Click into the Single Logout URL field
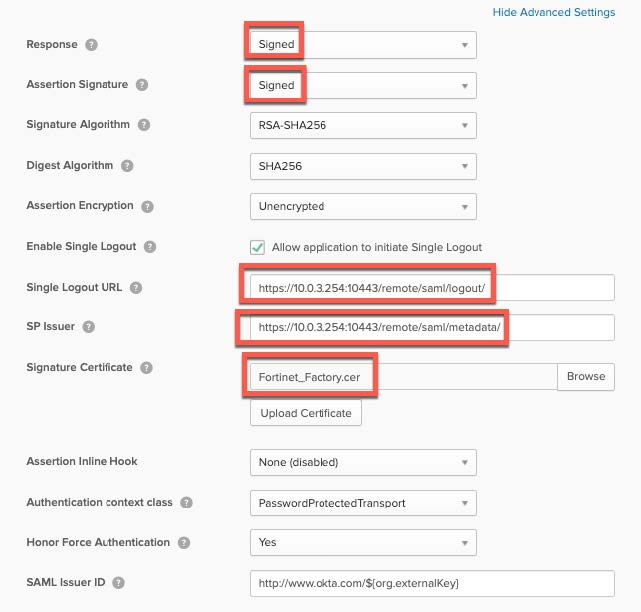641x612 pixels. [x=430, y=288]
